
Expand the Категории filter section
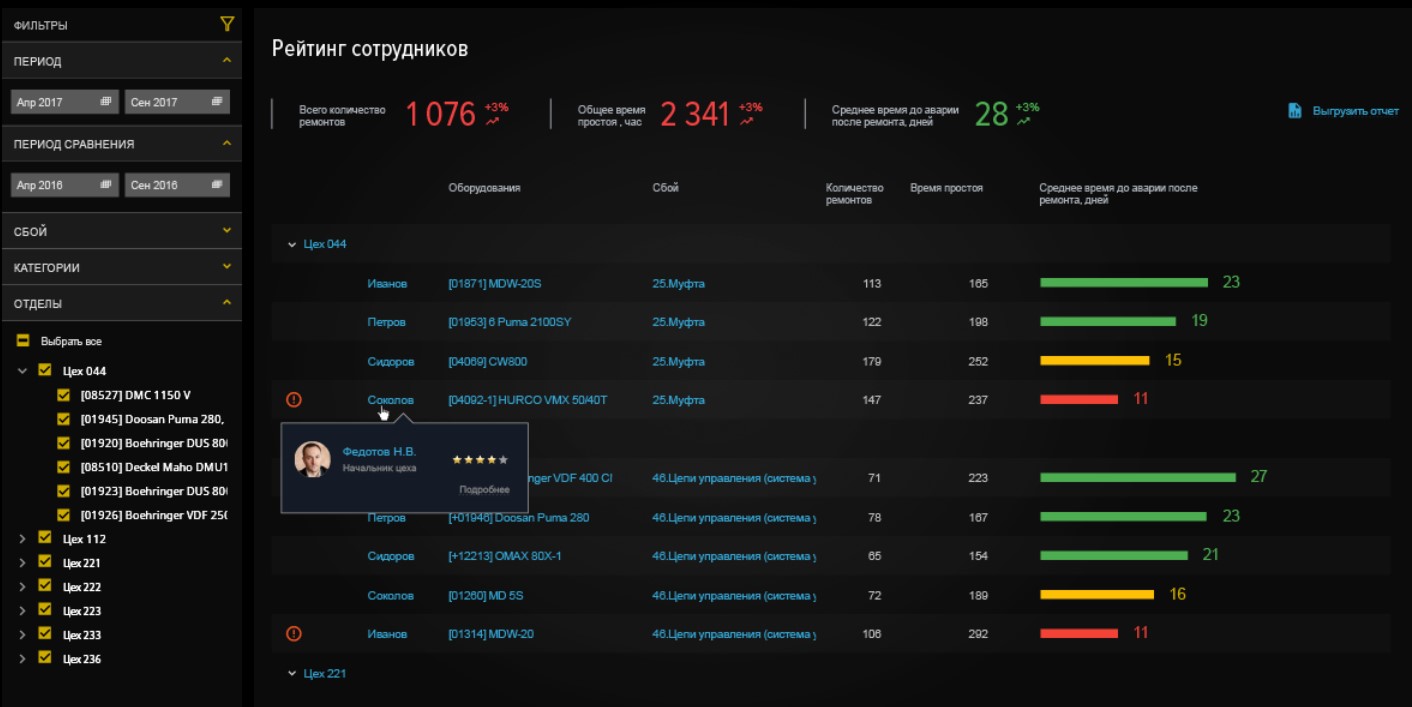[x=227, y=267]
